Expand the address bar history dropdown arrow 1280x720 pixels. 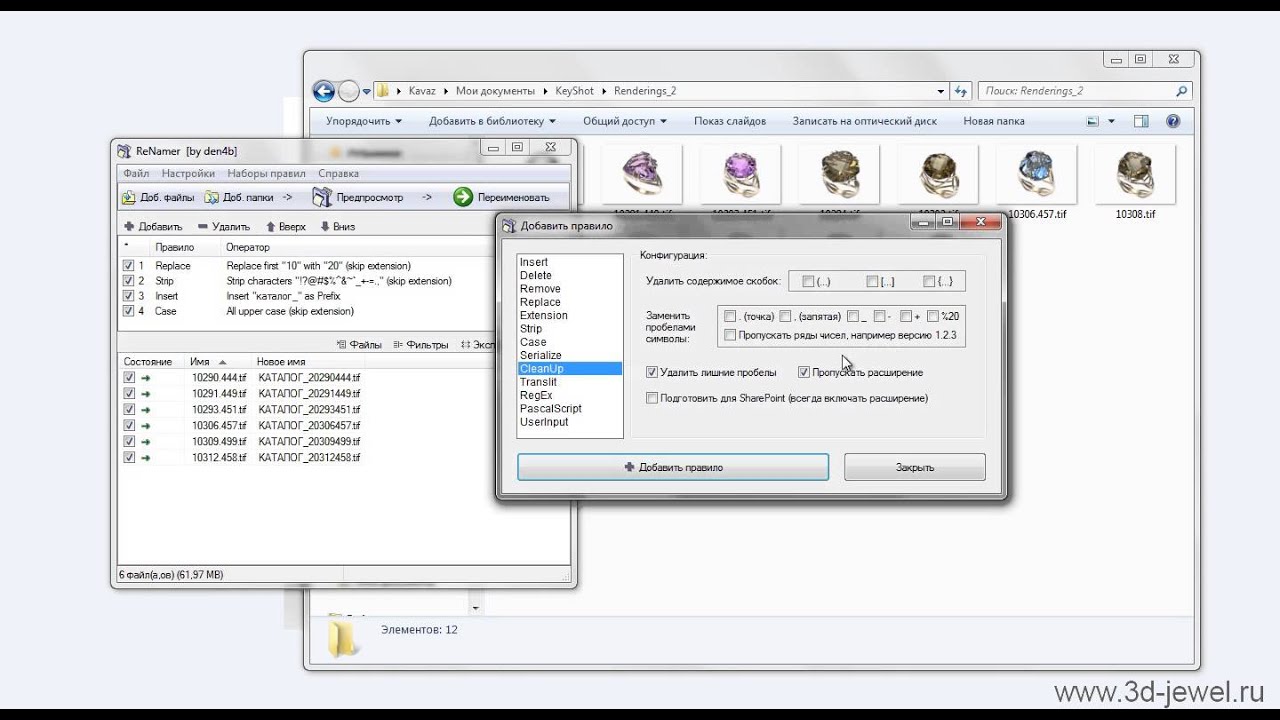[941, 91]
